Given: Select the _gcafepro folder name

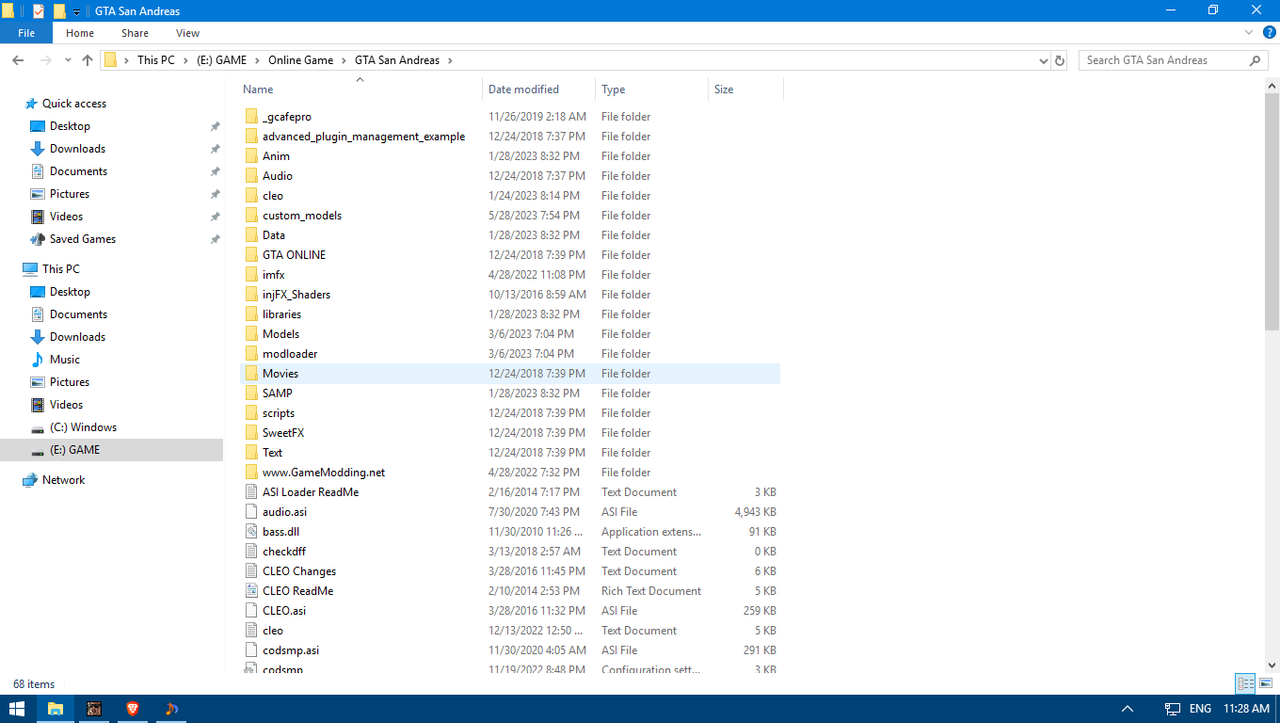Looking at the screenshot, I should pyautogui.click(x=287, y=117).
